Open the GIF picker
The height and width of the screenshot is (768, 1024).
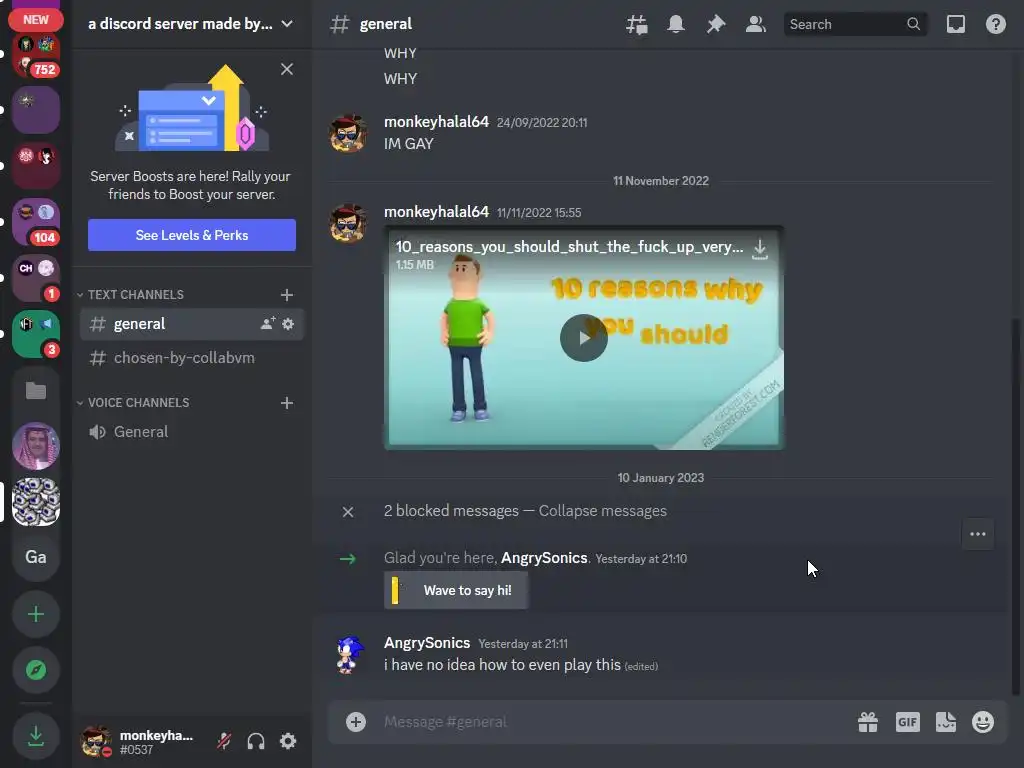tap(908, 722)
